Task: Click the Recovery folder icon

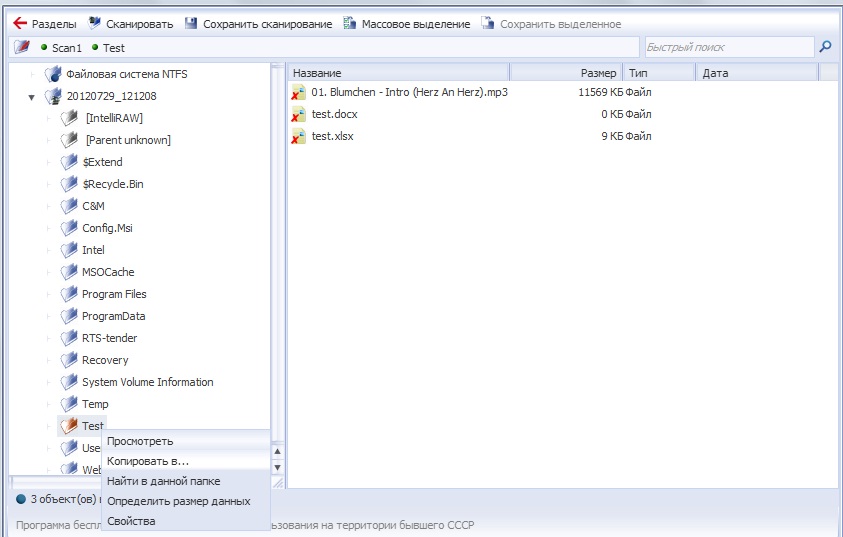Action: click(69, 360)
